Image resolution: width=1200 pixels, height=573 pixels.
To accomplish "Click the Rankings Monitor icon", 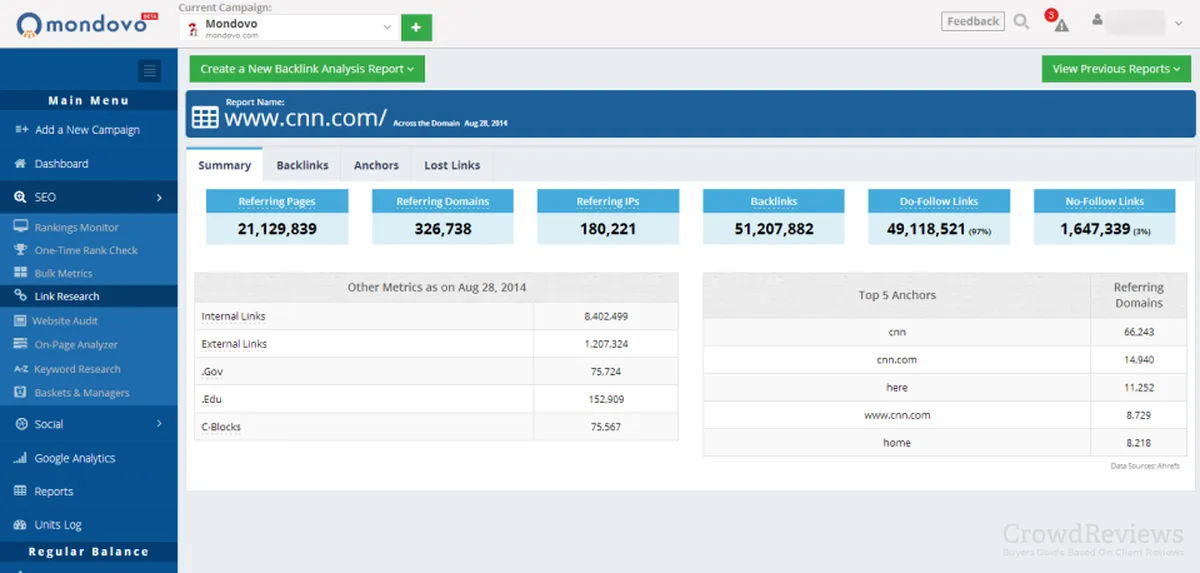I will (21, 227).
